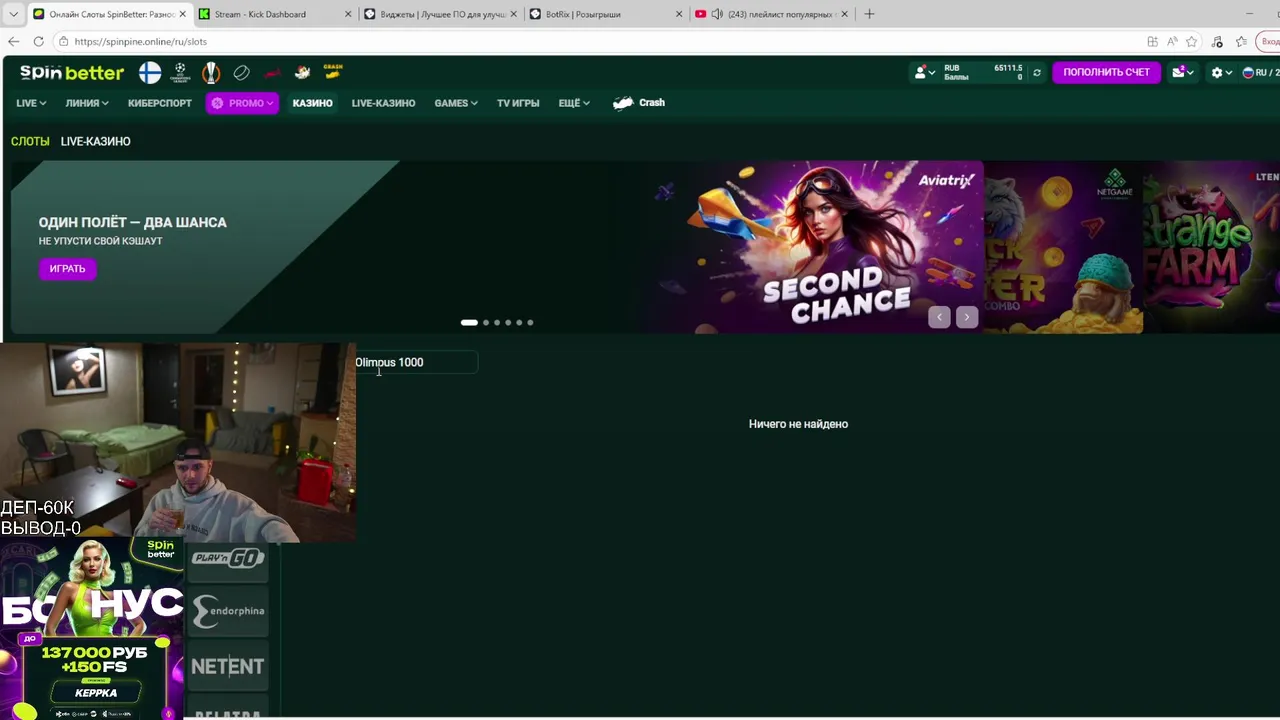Open LIVE-КАЗИНО in the main navigation

pos(383,103)
